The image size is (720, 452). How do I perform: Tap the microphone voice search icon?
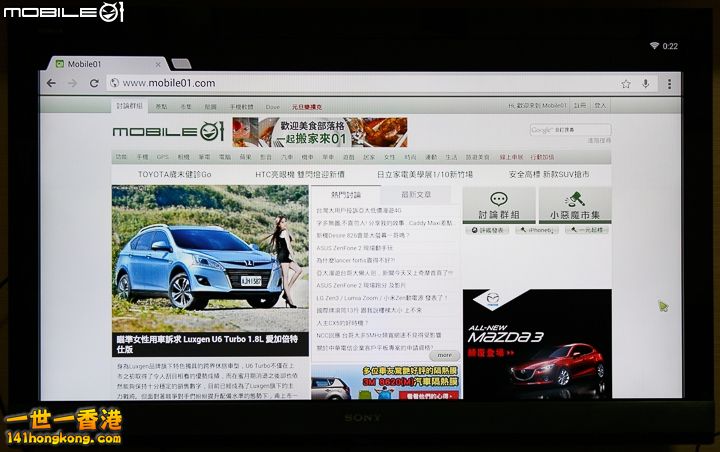click(x=647, y=84)
